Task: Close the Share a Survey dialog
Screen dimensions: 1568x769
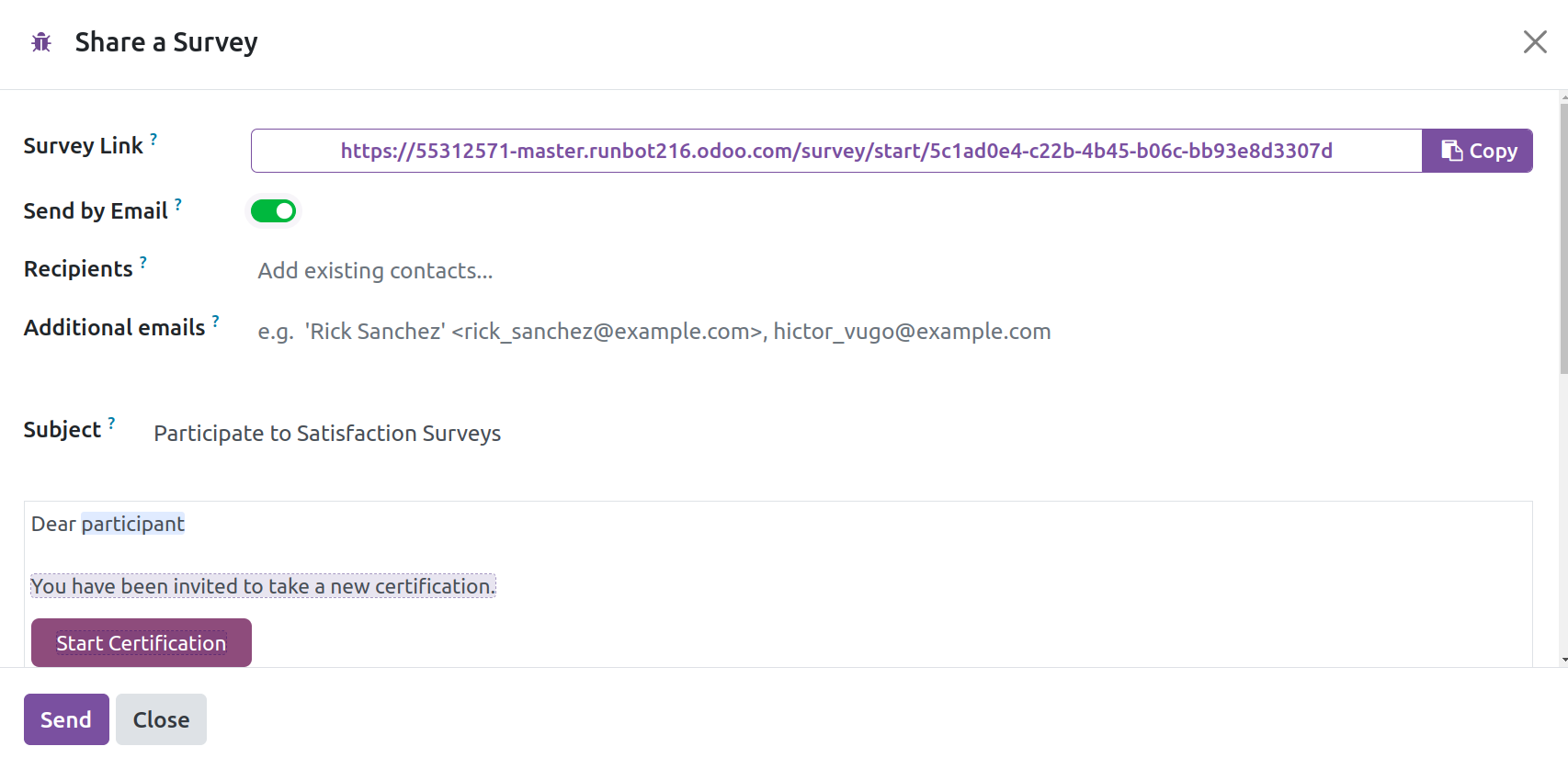Action: point(1534,42)
